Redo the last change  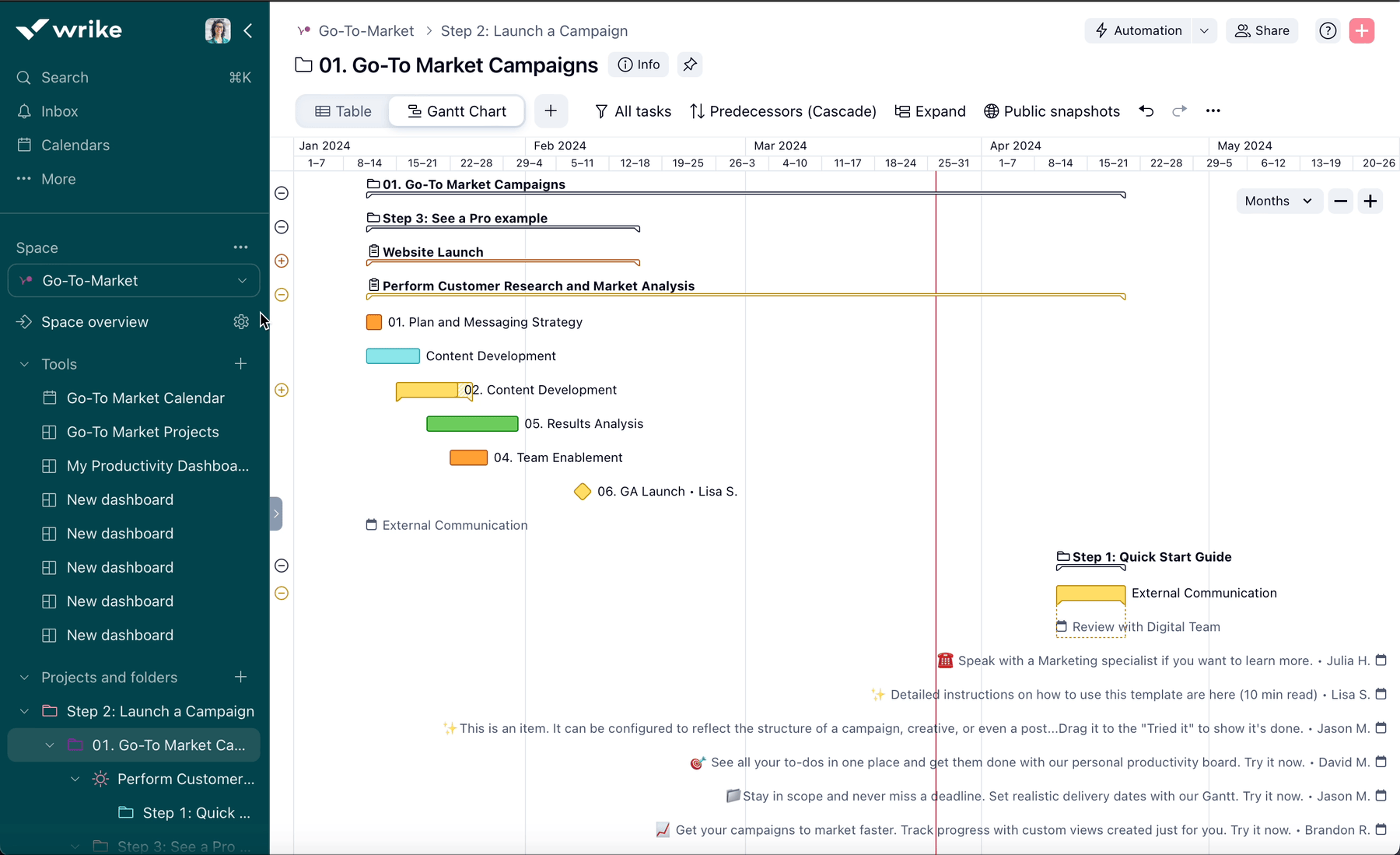click(1179, 111)
